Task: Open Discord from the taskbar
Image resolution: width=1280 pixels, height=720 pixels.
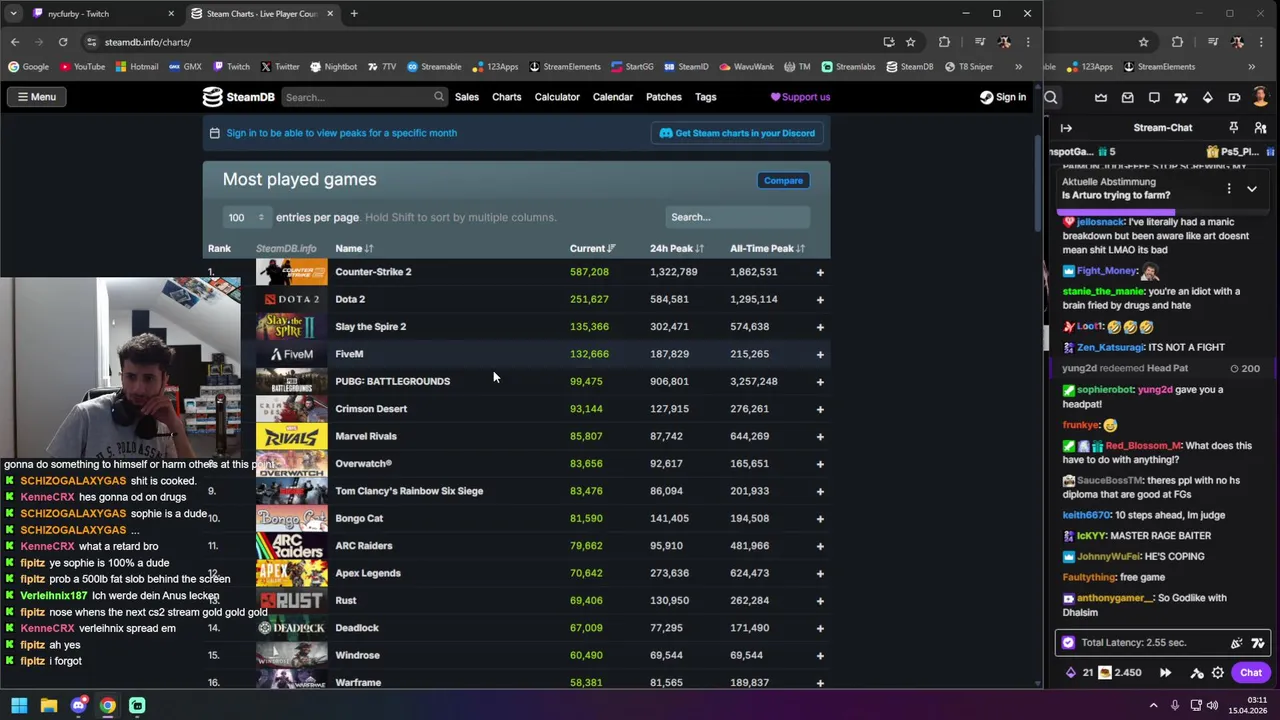Action: tap(78, 706)
